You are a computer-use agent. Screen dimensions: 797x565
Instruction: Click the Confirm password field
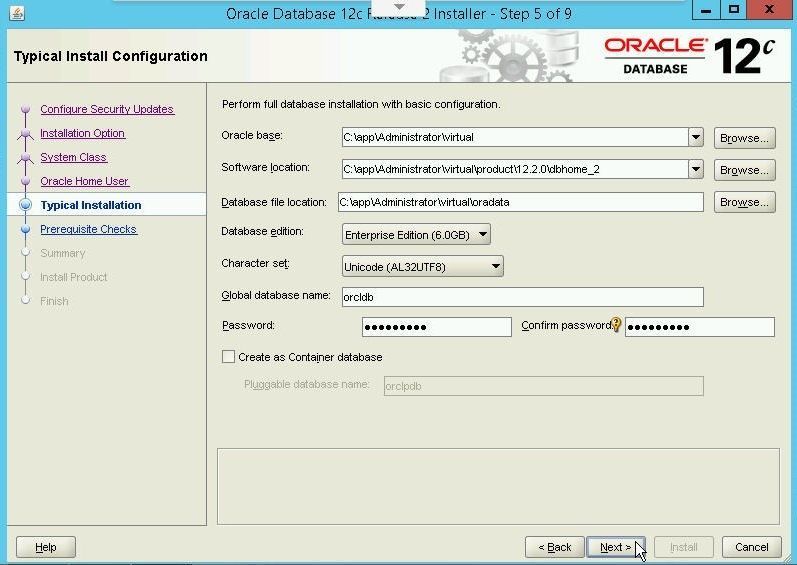[699, 327]
